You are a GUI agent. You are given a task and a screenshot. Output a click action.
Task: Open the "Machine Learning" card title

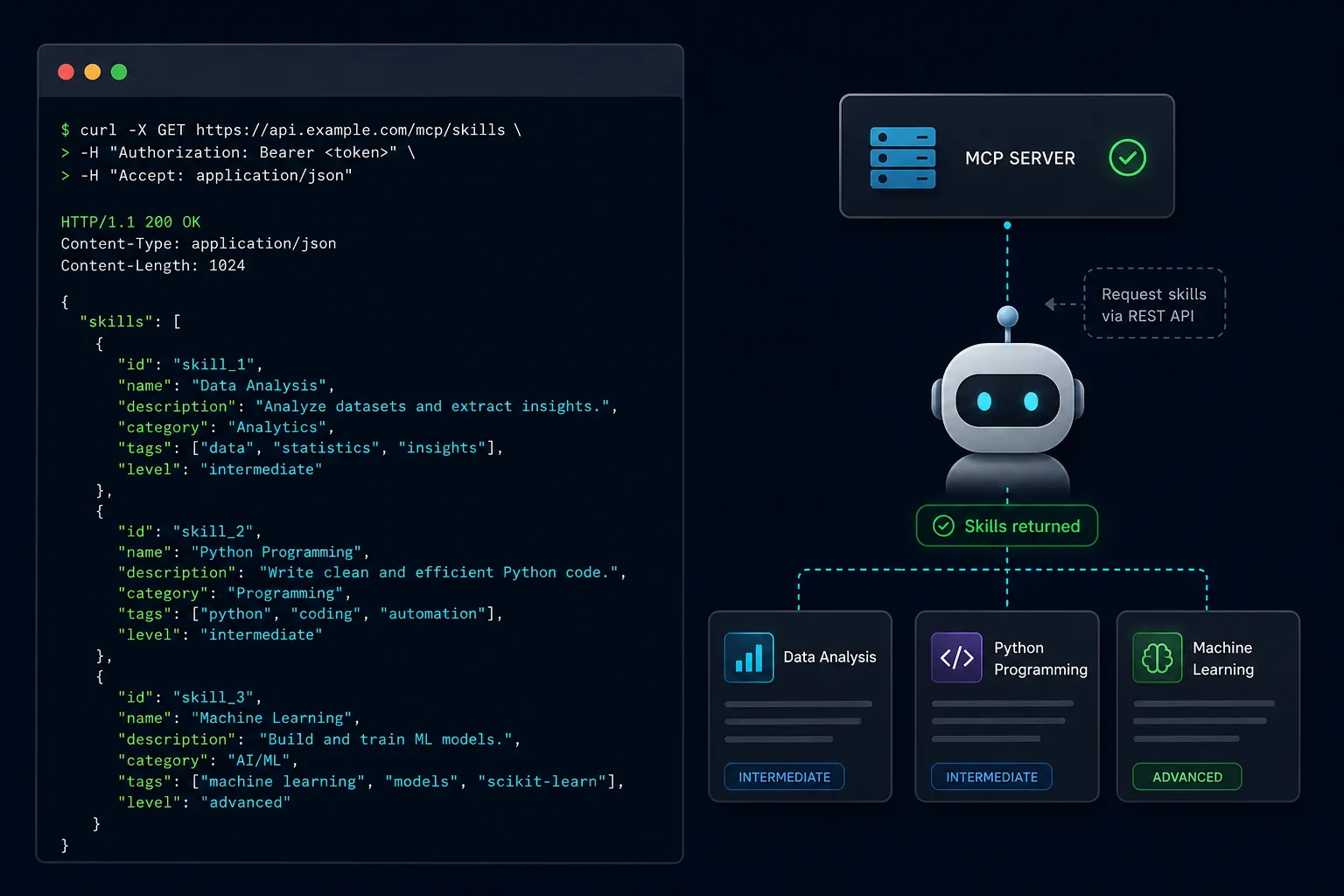click(x=1223, y=658)
